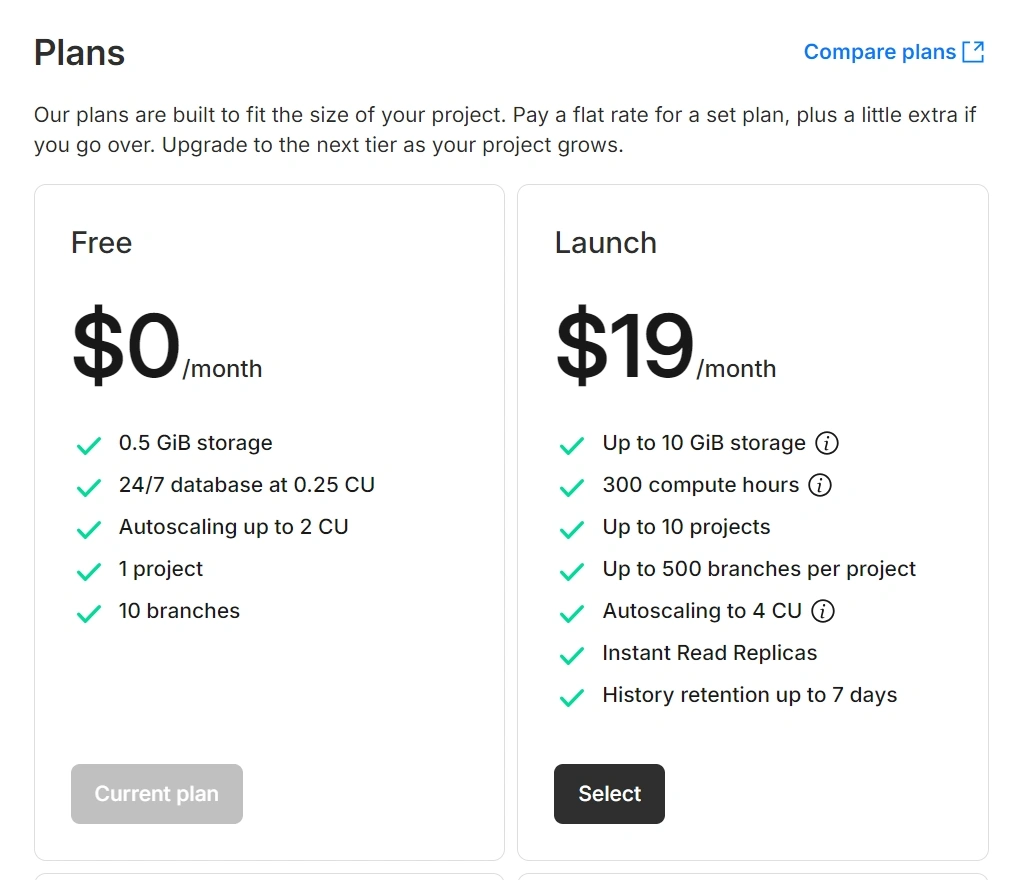1009x880 pixels.
Task: Click Up to 500 branches per project text
Action: pos(759,569)
